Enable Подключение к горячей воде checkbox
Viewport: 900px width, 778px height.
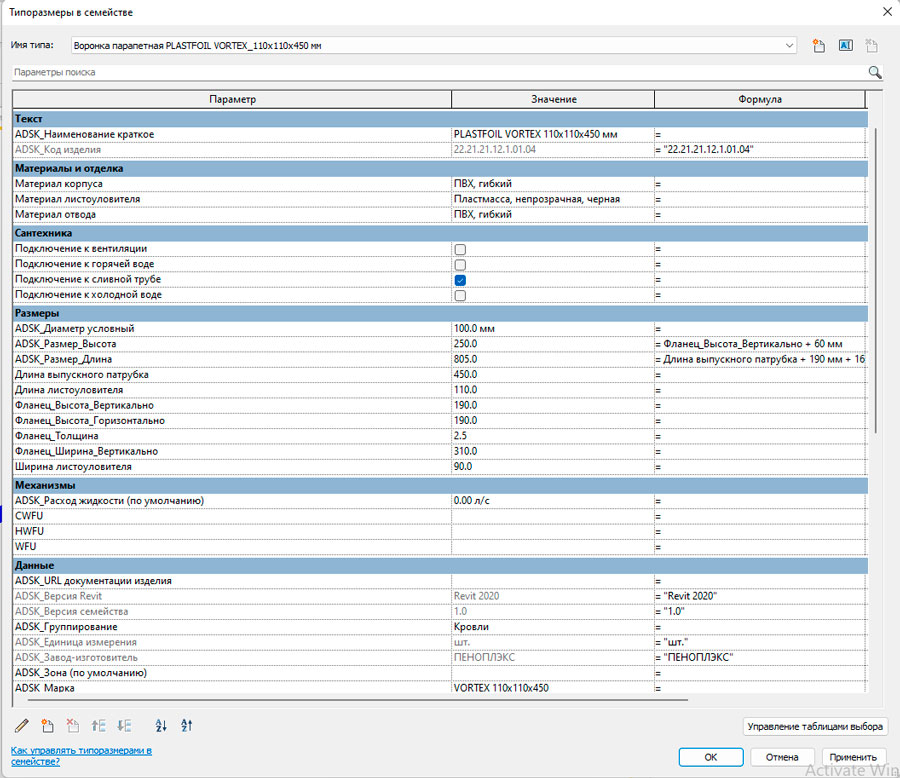(x=460, y=265)
